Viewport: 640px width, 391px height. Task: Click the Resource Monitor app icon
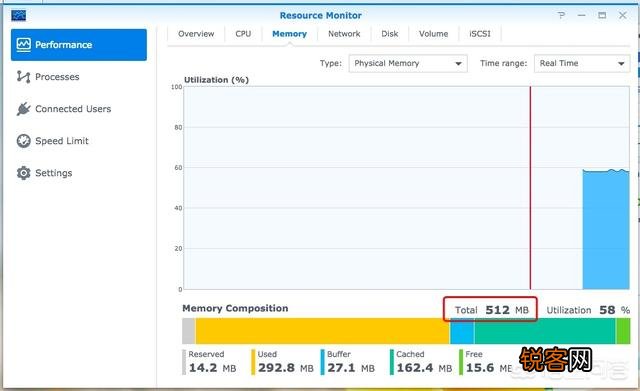coord(19,16)
